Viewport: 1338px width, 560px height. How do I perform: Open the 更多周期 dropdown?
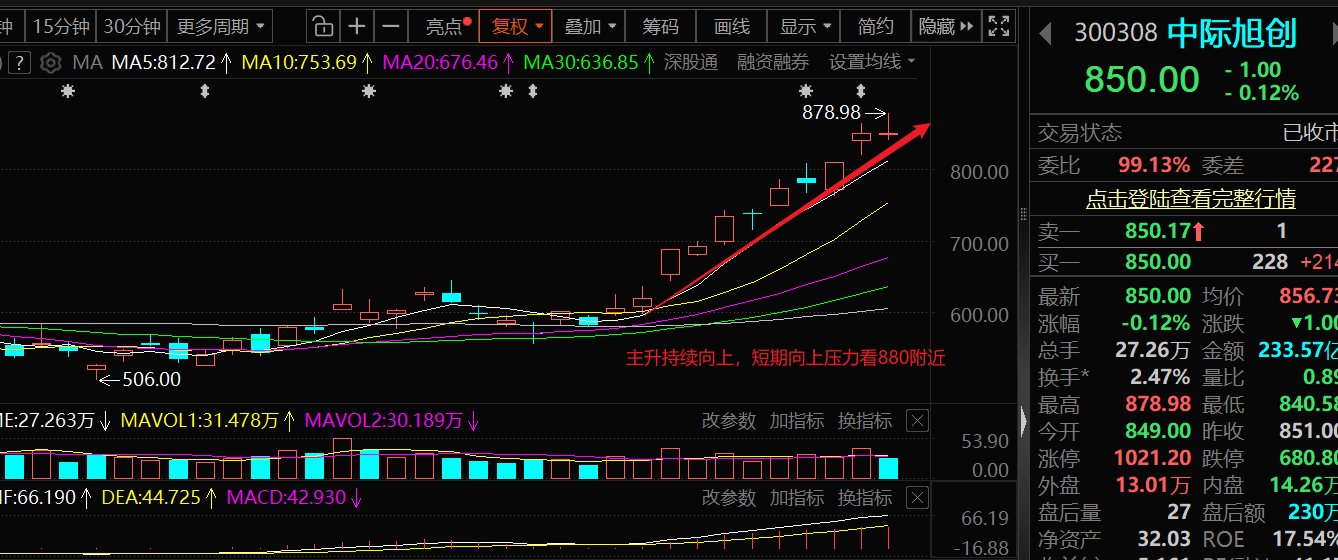221,26
